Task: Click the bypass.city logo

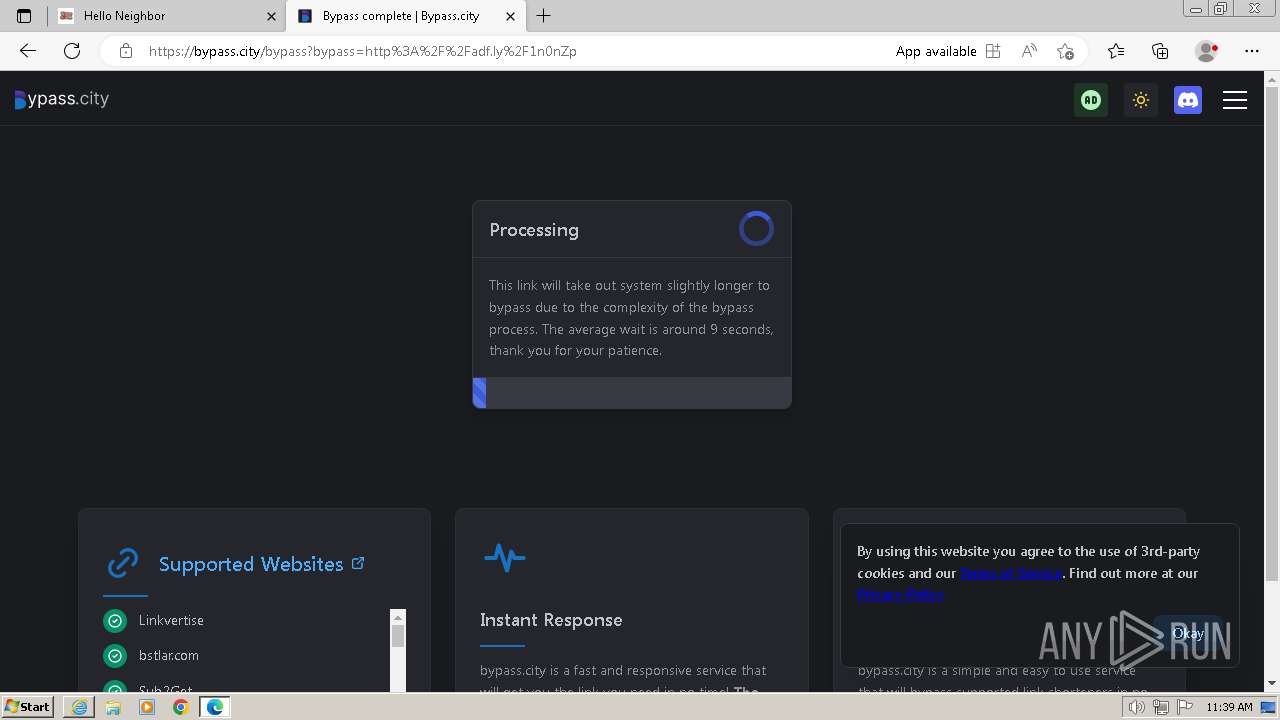Action: pyautogui.click(x=62, y=99)
